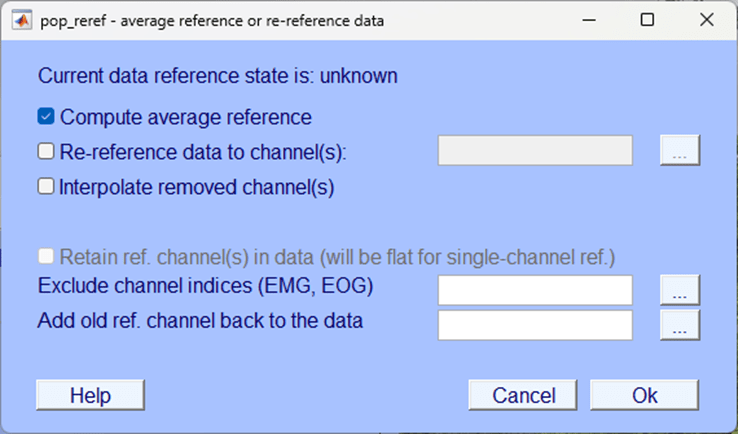Browse channels for Add old ref. channel
The width and height of the screenshot is (738, 434).
click(680, 324)
